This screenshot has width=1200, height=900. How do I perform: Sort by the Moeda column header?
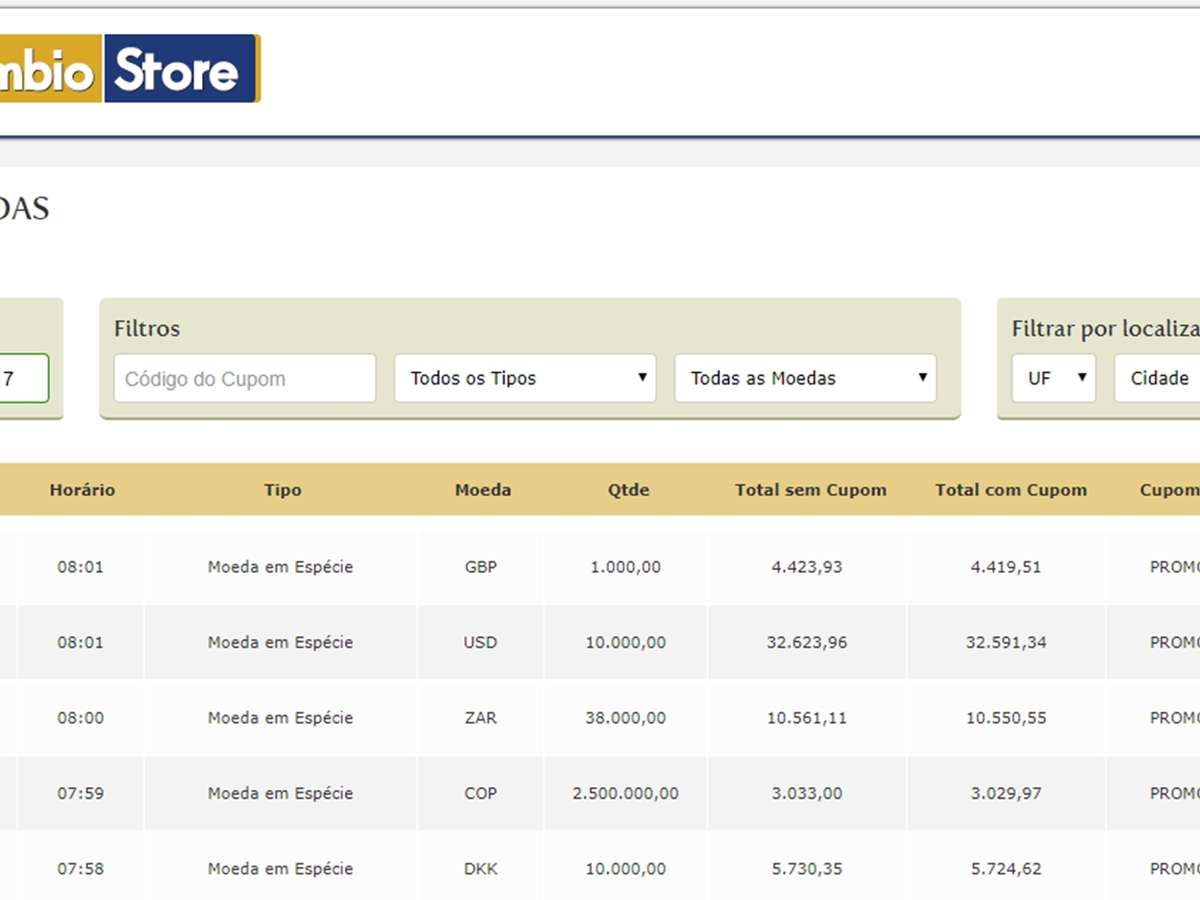tap(482, 490)
